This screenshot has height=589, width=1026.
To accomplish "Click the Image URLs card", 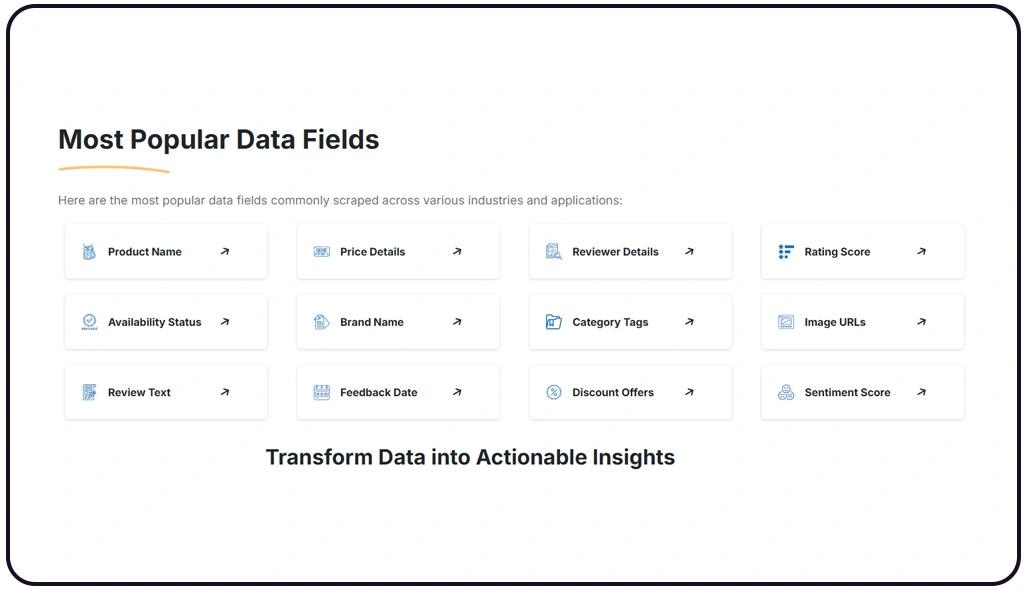I will pyautogui.click(x=862, y=322).
